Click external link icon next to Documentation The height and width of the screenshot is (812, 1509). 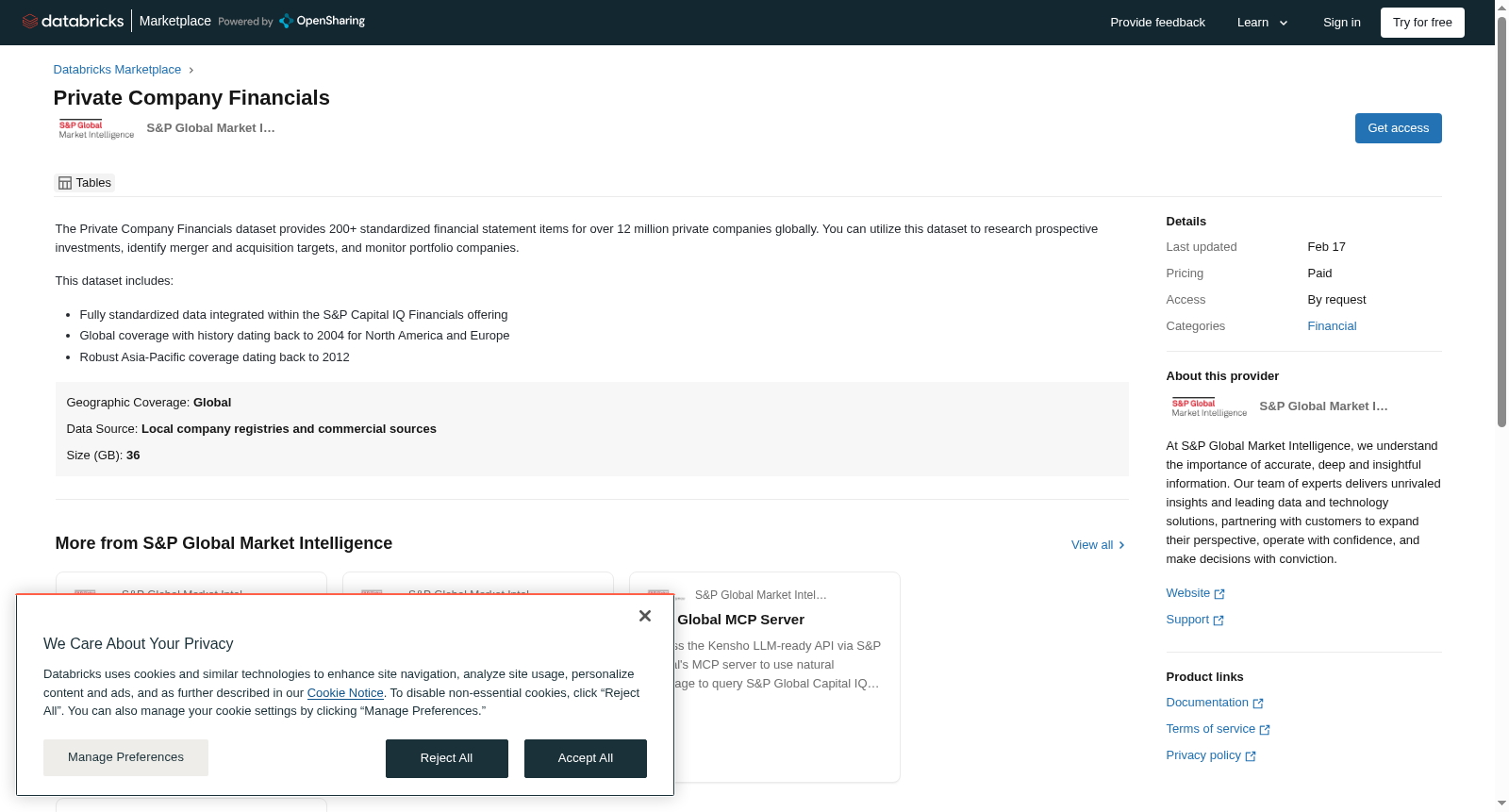1258,704
